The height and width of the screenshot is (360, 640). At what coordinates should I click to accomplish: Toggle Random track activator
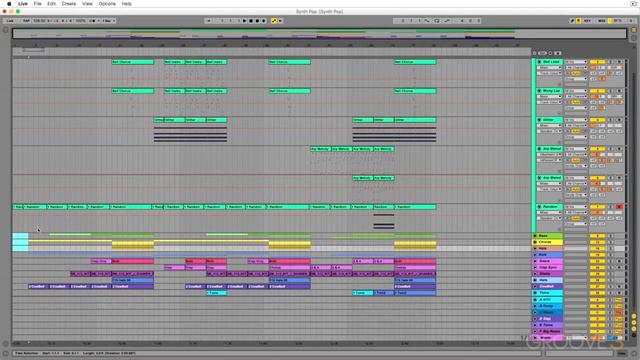597,207
